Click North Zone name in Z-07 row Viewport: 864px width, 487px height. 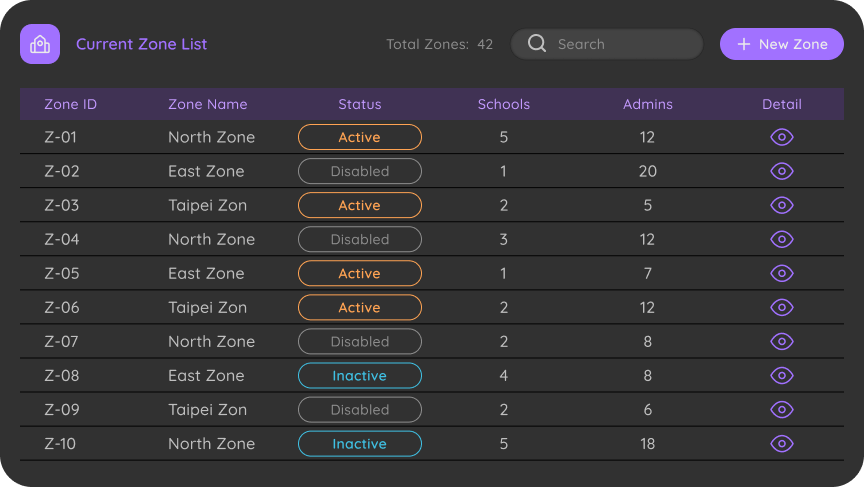point(212,342)
